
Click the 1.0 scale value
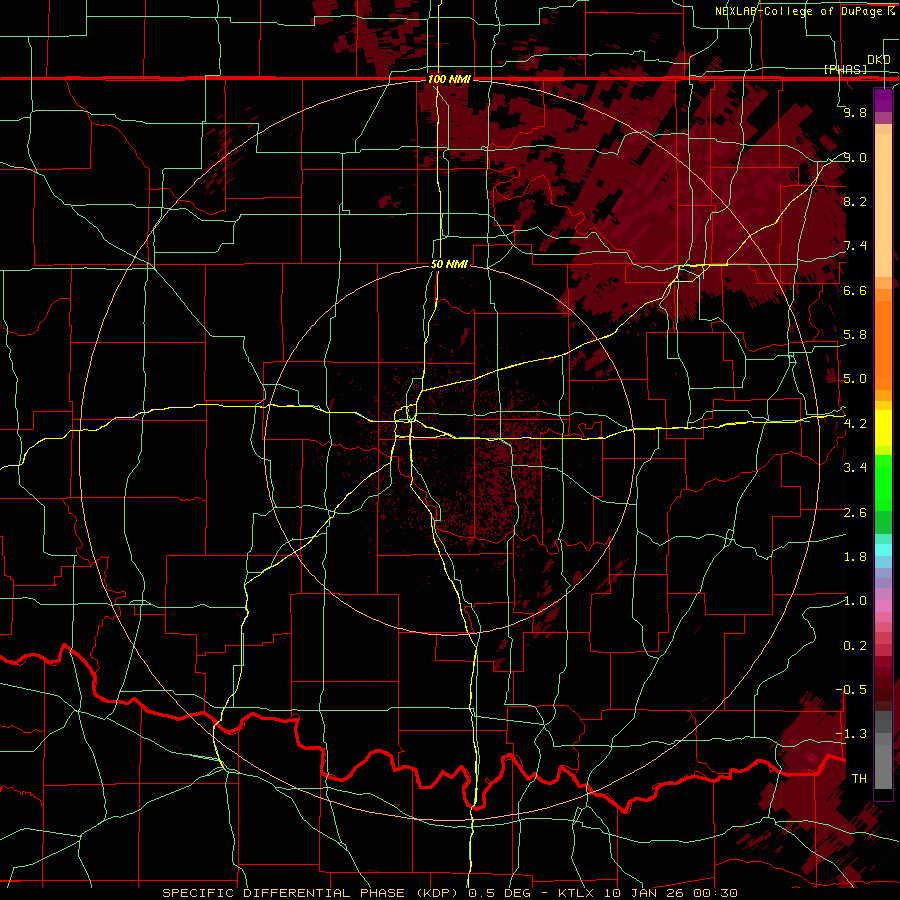point(855,600)
